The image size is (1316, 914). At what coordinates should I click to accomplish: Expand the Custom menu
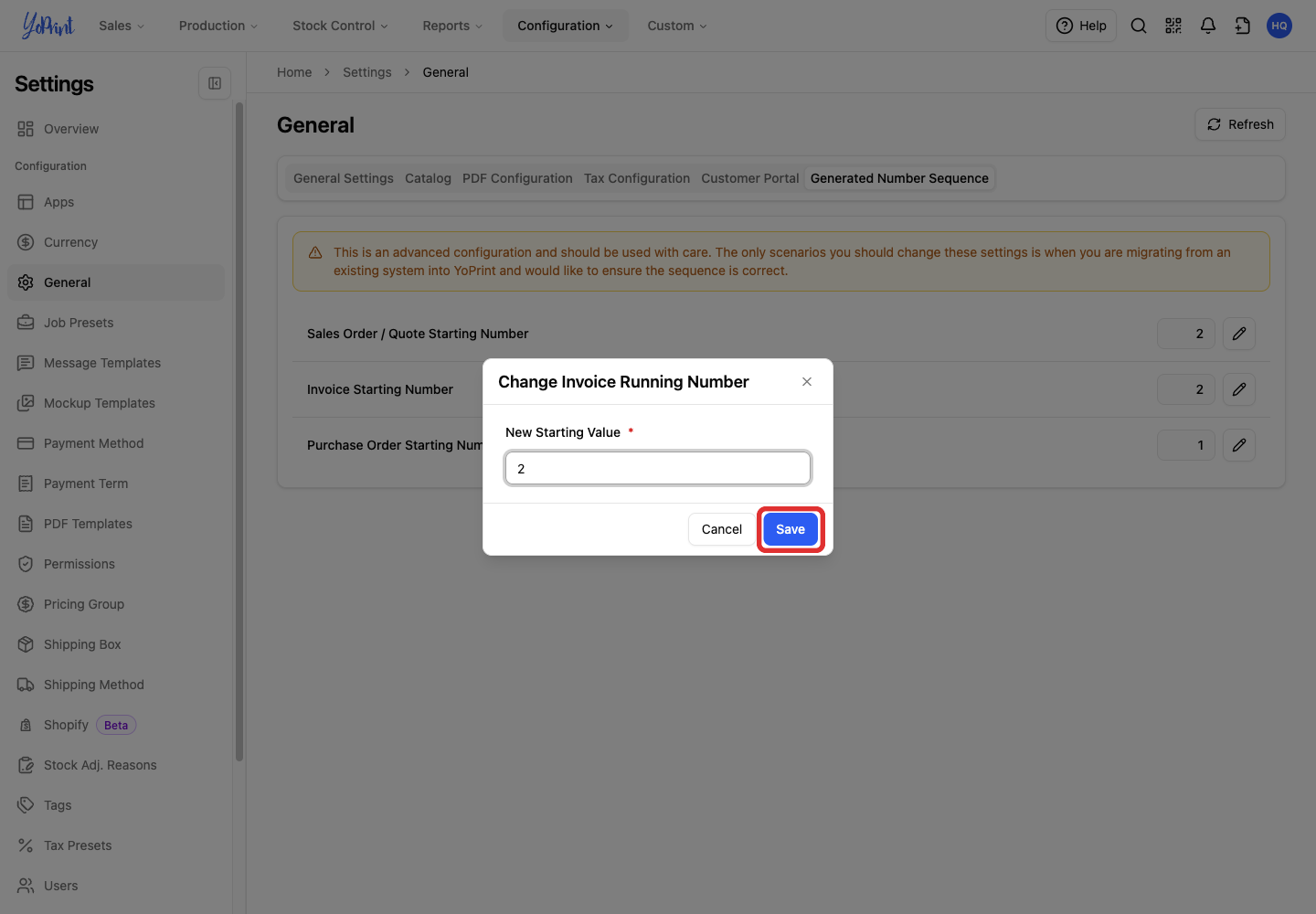pyautogui.click(x=677, y=26)
